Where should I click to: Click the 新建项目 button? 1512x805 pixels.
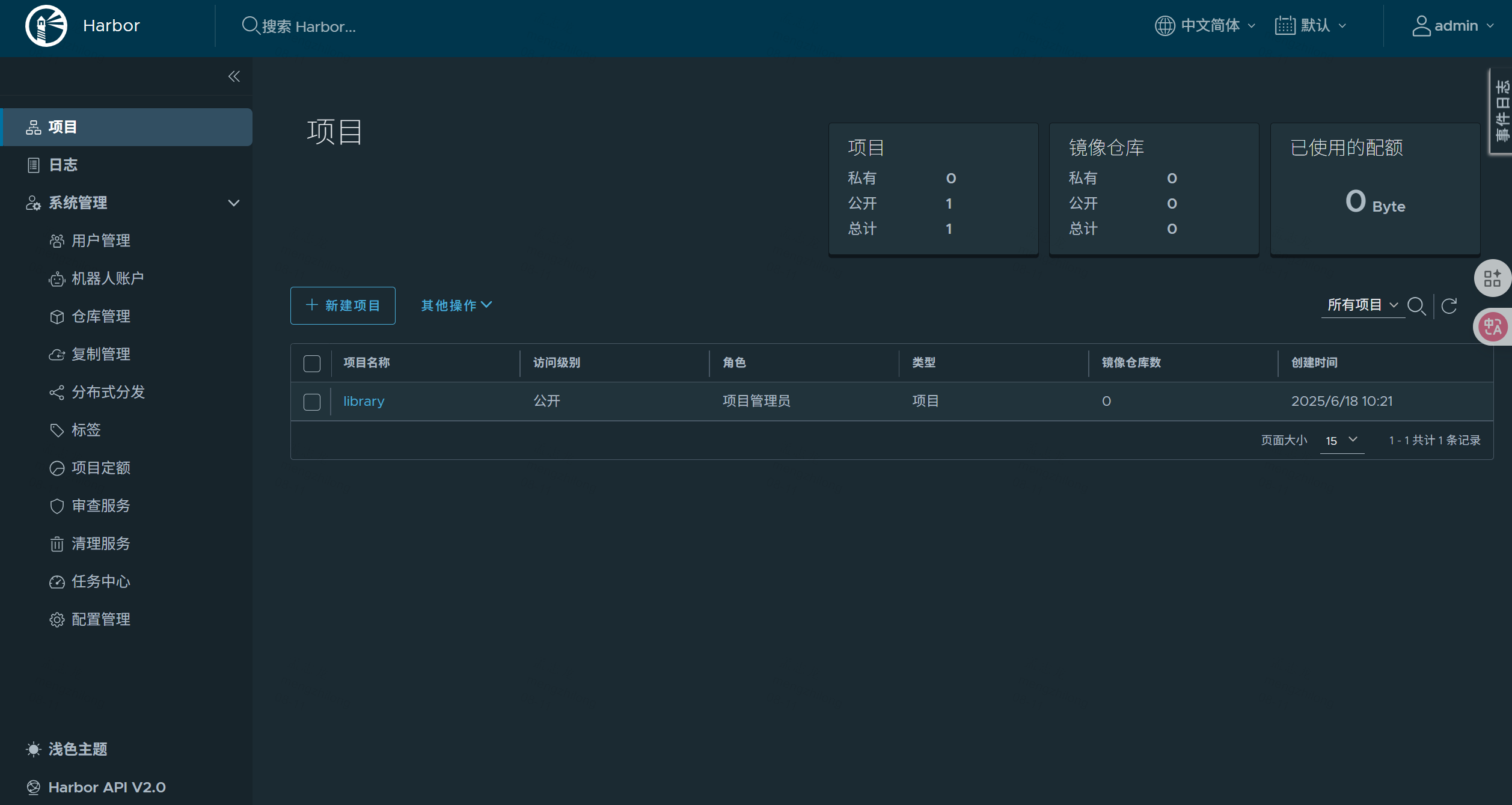coord(342,305)
